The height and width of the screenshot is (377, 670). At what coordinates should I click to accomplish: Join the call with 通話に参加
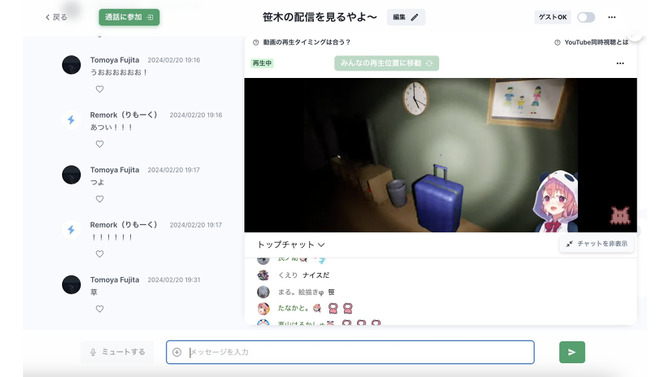[129, 17]
